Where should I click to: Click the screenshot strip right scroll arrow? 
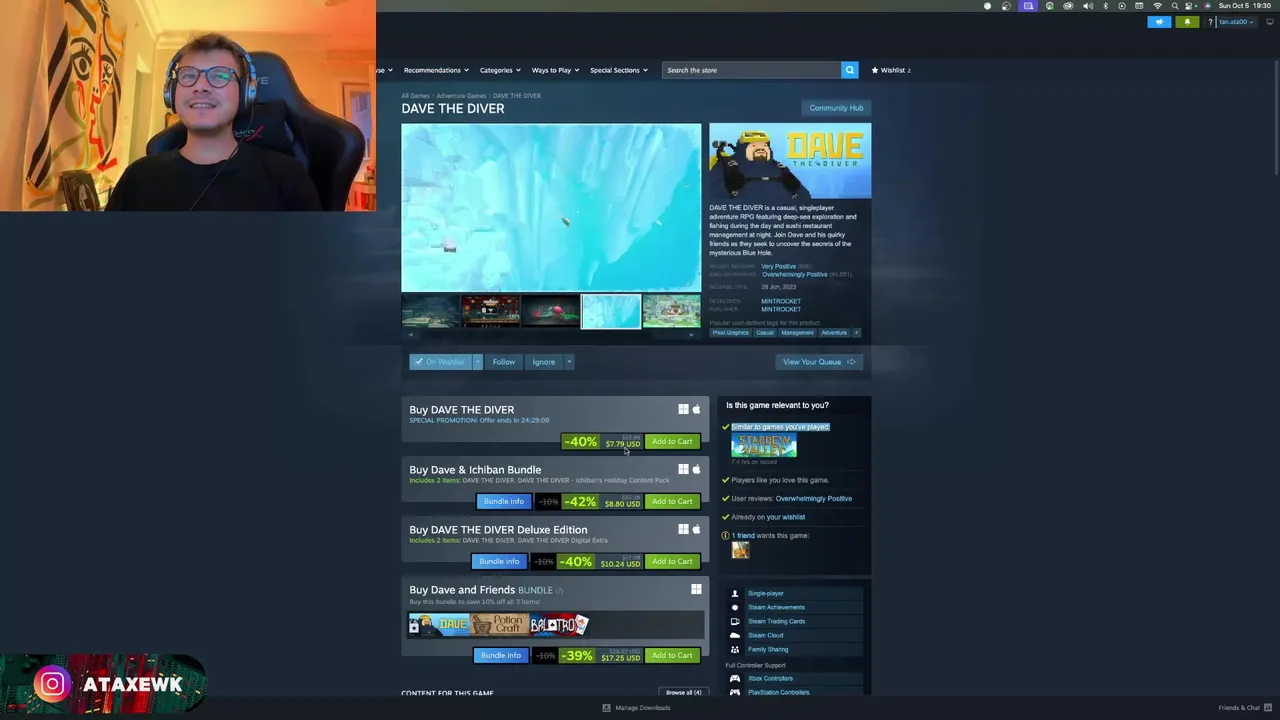tap(692, 335)
